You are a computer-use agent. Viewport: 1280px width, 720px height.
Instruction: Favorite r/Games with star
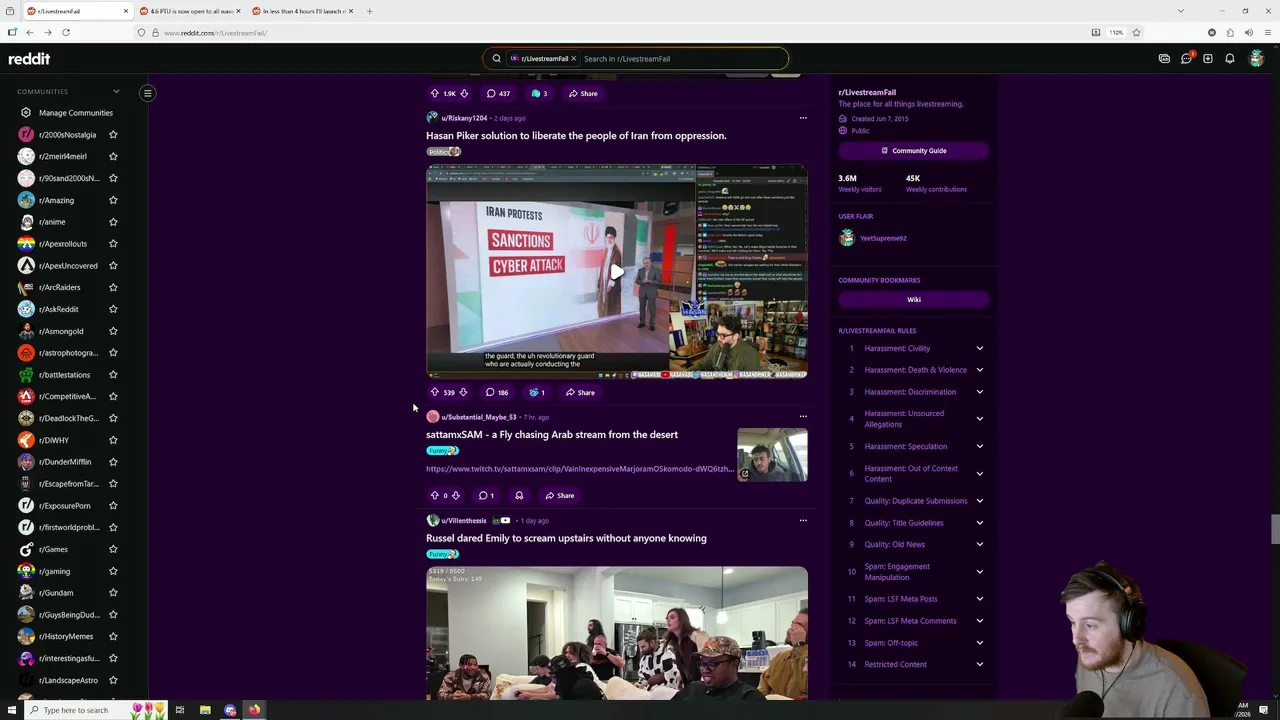113,549
